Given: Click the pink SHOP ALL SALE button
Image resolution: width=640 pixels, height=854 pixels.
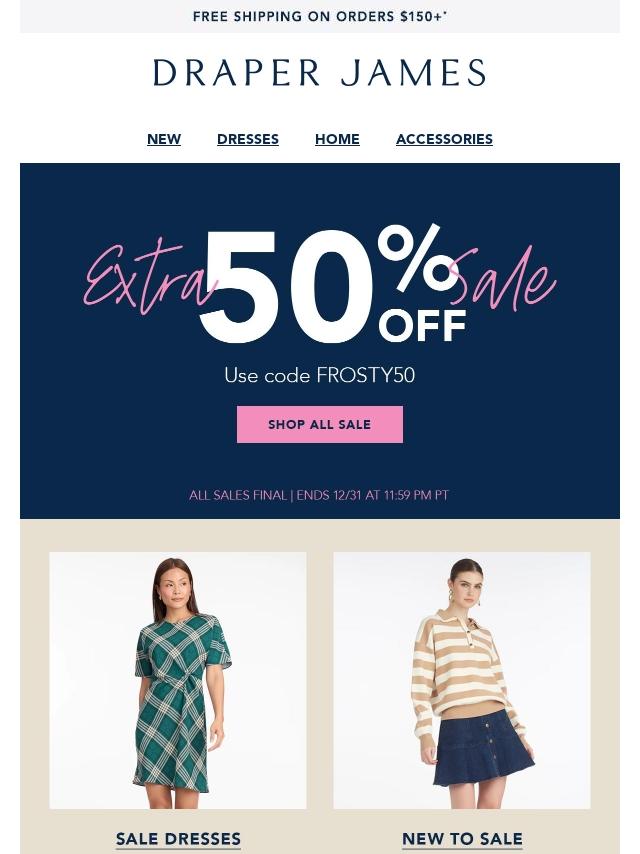Looking at the screenshot, I should click(320, 424).
